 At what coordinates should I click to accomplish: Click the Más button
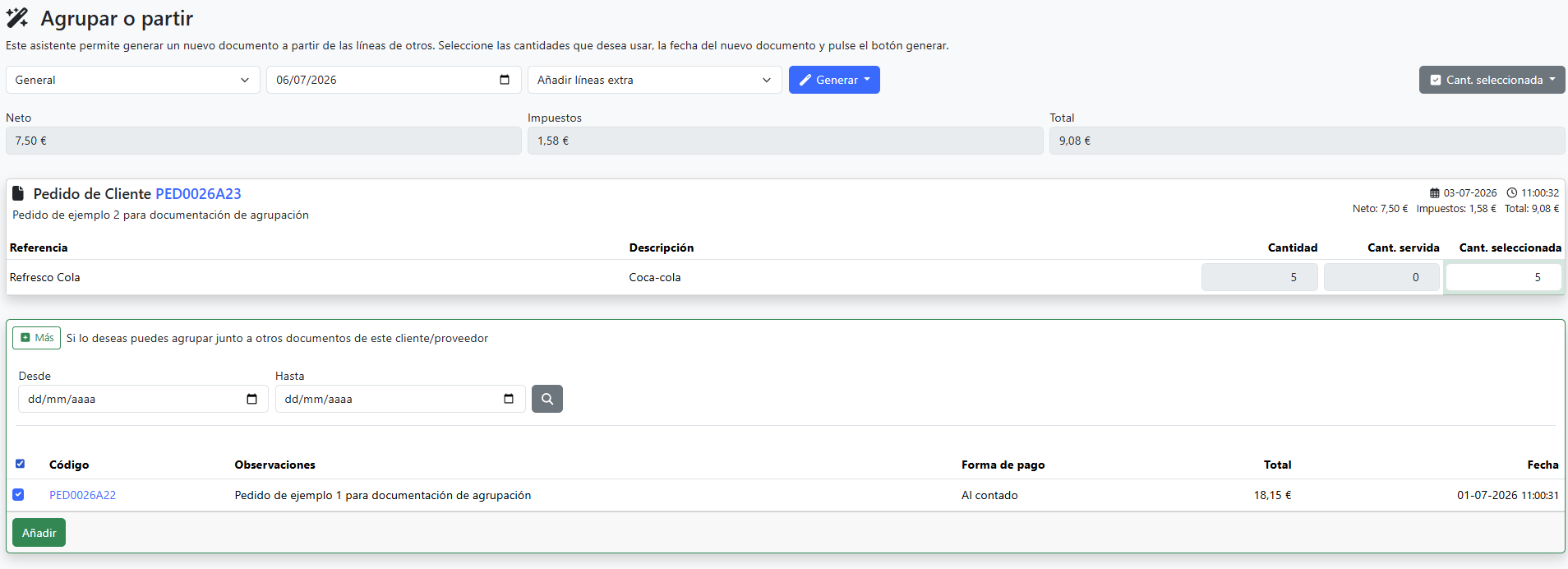click(36, 338)
